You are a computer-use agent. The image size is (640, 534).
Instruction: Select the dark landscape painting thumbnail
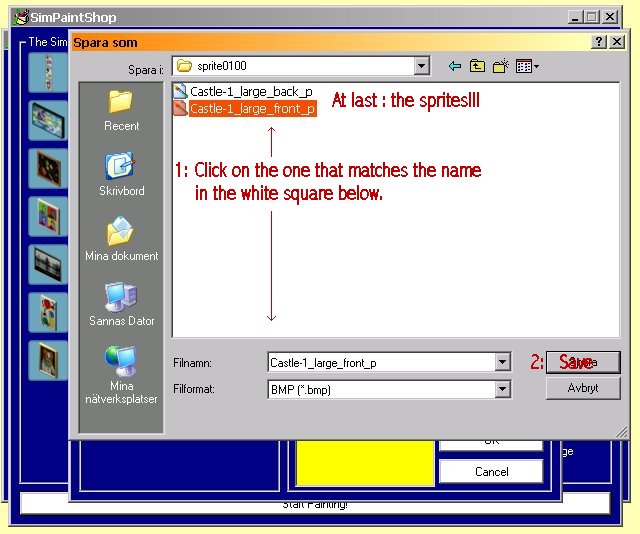coord(48,265)
